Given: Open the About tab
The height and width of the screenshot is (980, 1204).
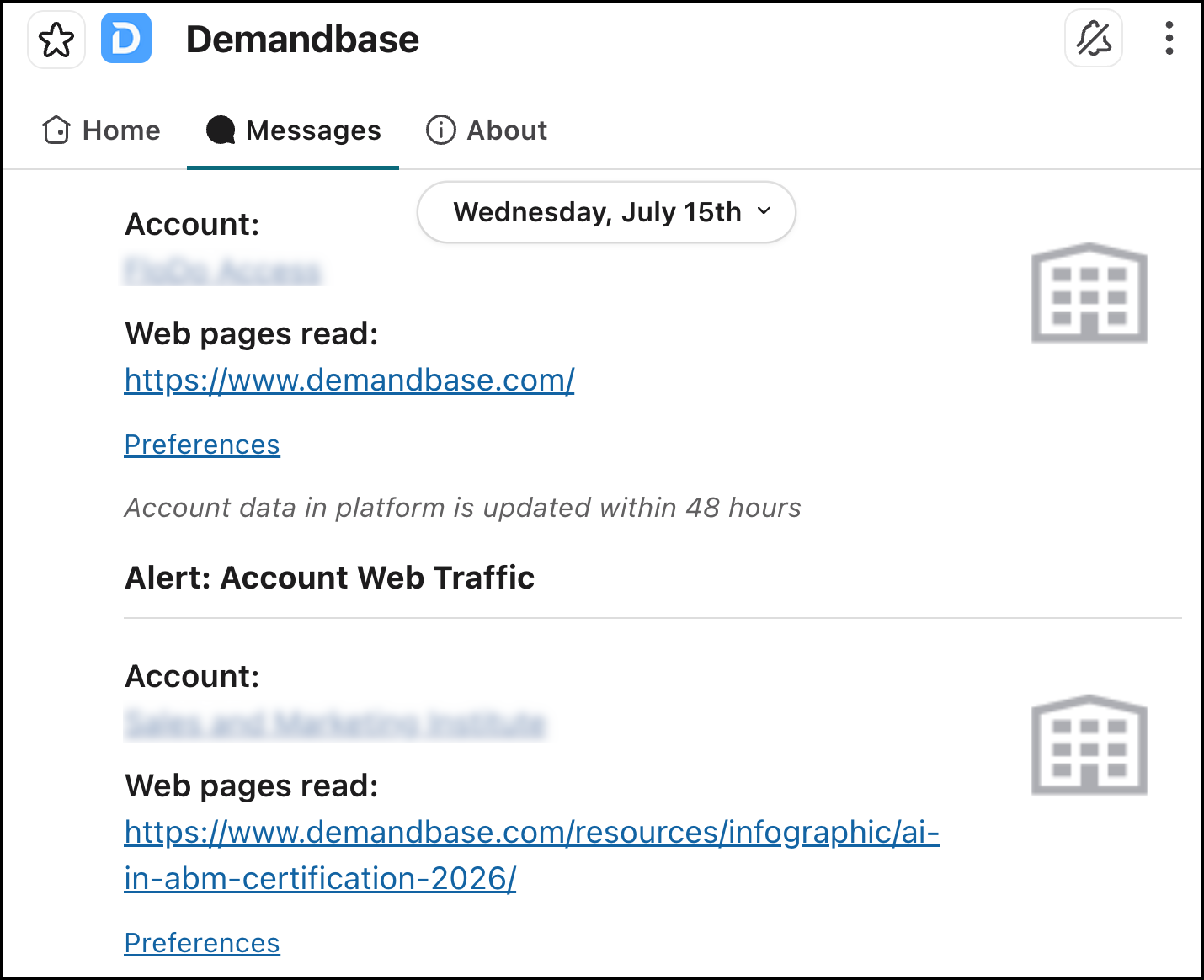Looking at the screenshot, I should (487, 130).
